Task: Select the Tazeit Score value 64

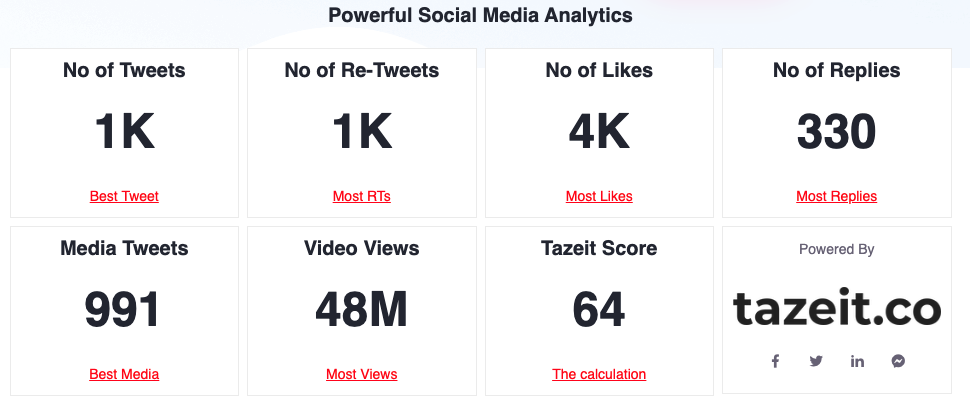Action: click(599, 310)
